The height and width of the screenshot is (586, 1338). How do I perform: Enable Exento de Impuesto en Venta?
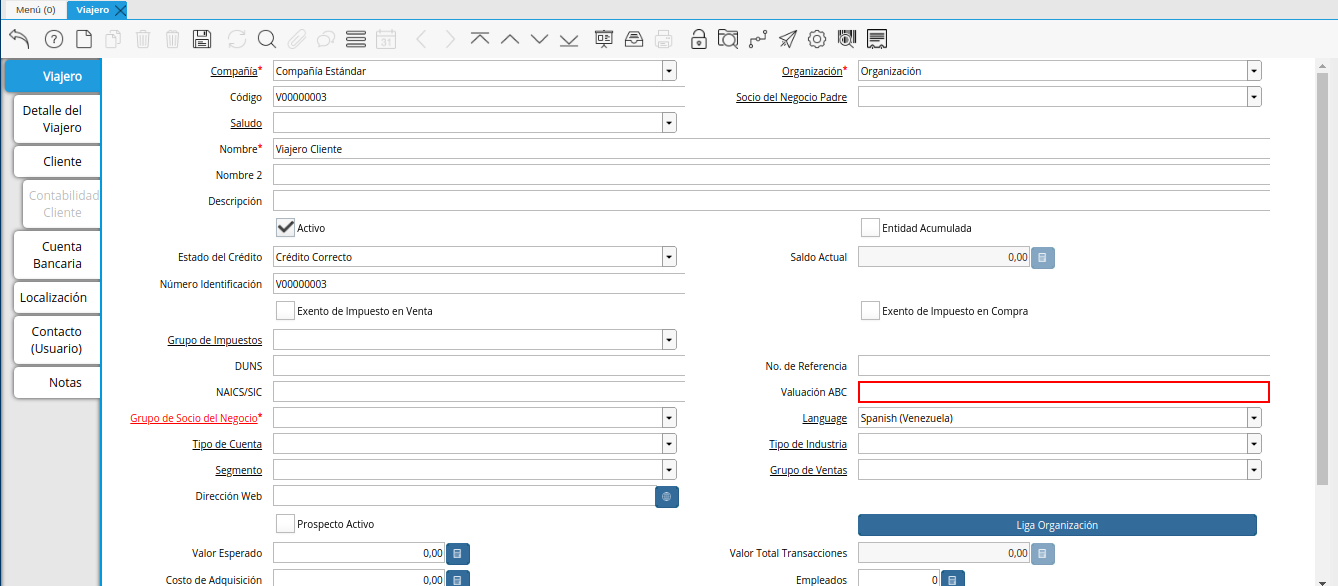285,310
